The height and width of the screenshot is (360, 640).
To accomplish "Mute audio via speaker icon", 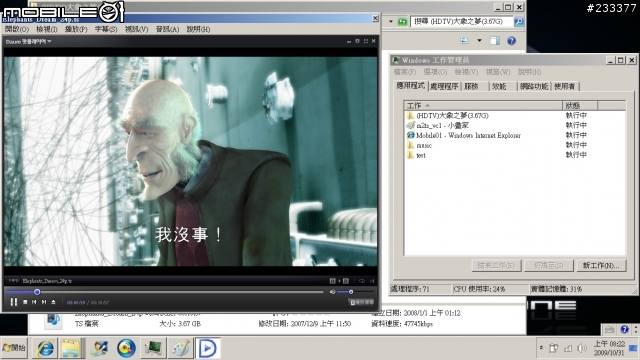I will pyautogui.click(x=333, y=292).
